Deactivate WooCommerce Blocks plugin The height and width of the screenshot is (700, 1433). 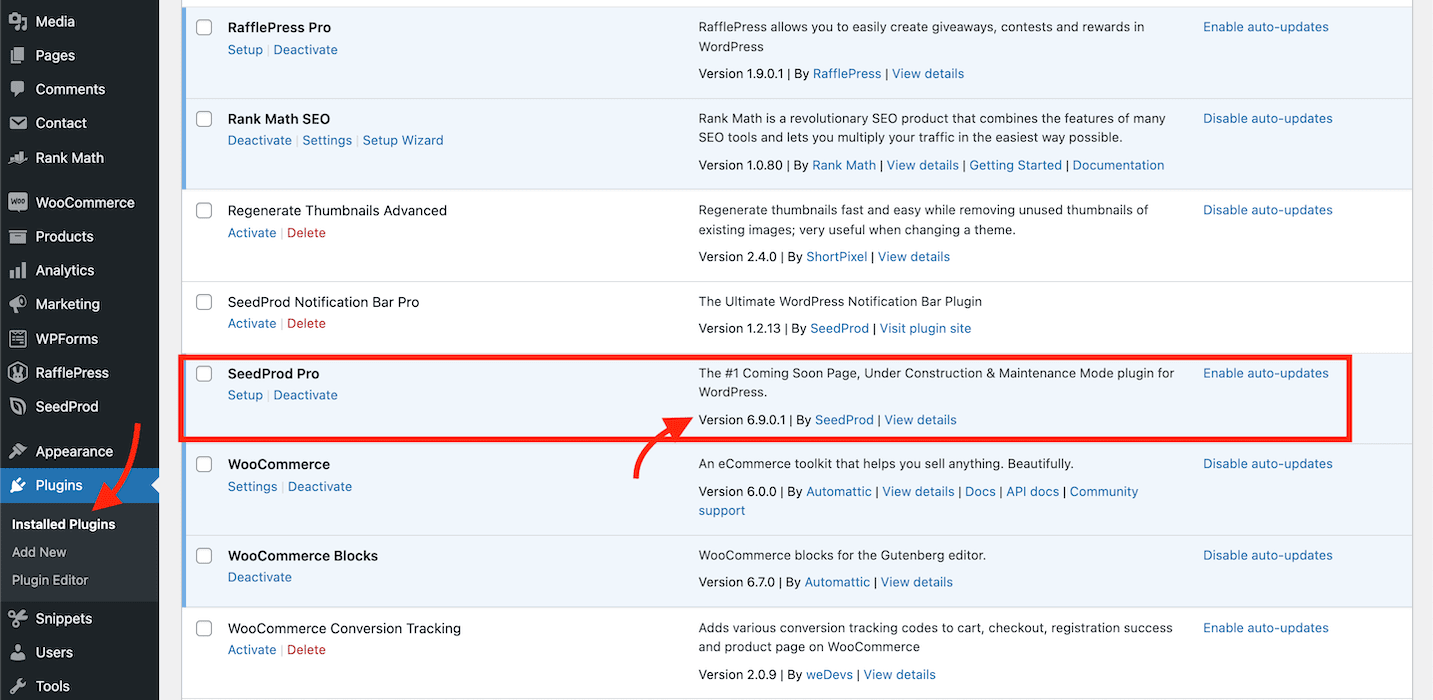260,578
